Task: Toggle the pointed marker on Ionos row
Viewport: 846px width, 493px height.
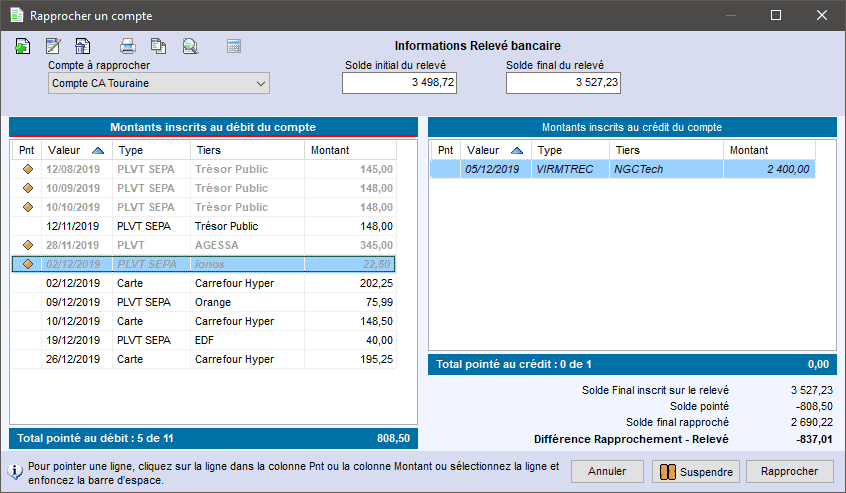Action: pyautogui.click(x=27, y=264)
